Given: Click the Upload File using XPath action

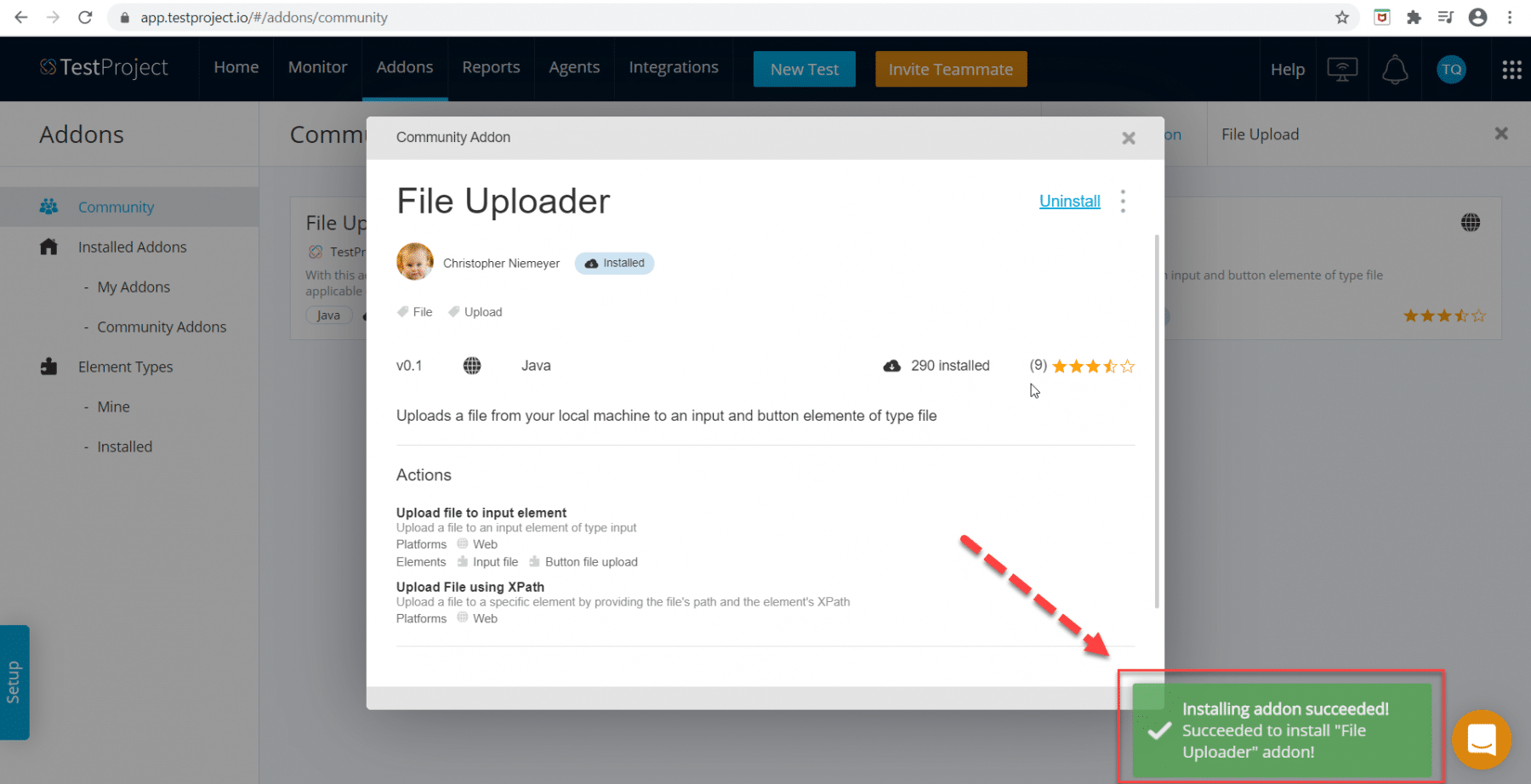Looking at the screenshot, I should tap(470, 587).
